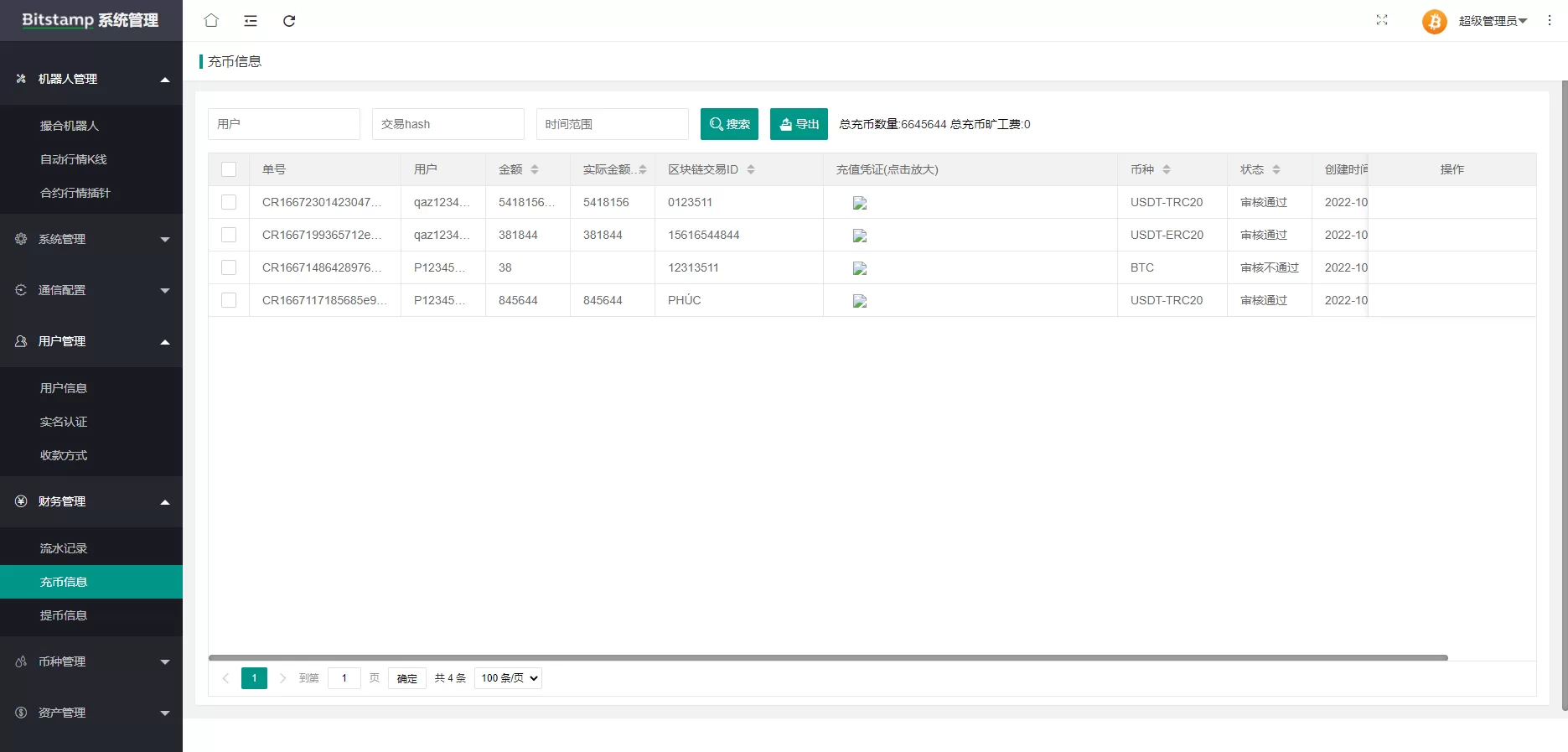Viewport: 1568px width, 752px height.
Task: Sort by 金额 column using sort arrows
Action: [535, 169]
